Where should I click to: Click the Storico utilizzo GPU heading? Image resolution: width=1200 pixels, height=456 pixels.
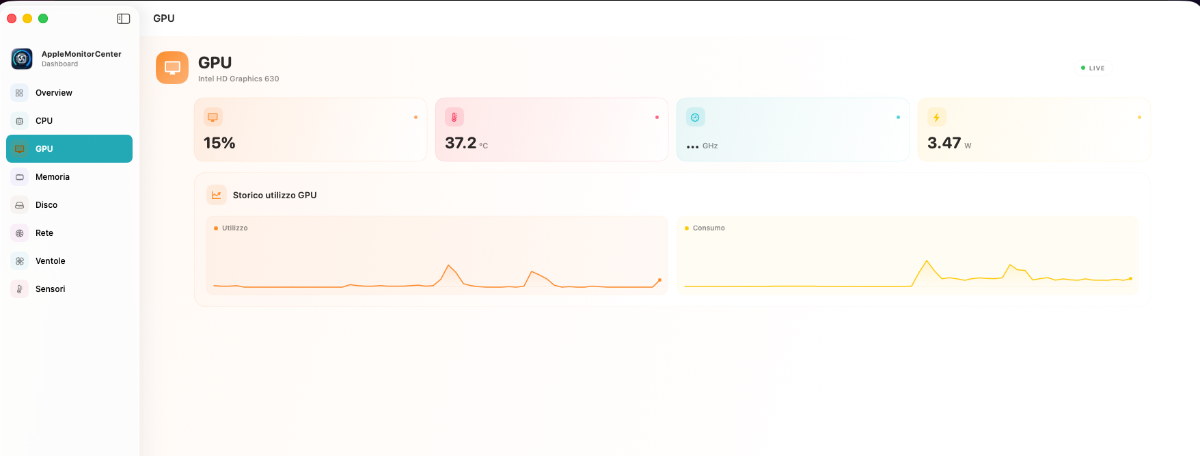coord(275,195)
